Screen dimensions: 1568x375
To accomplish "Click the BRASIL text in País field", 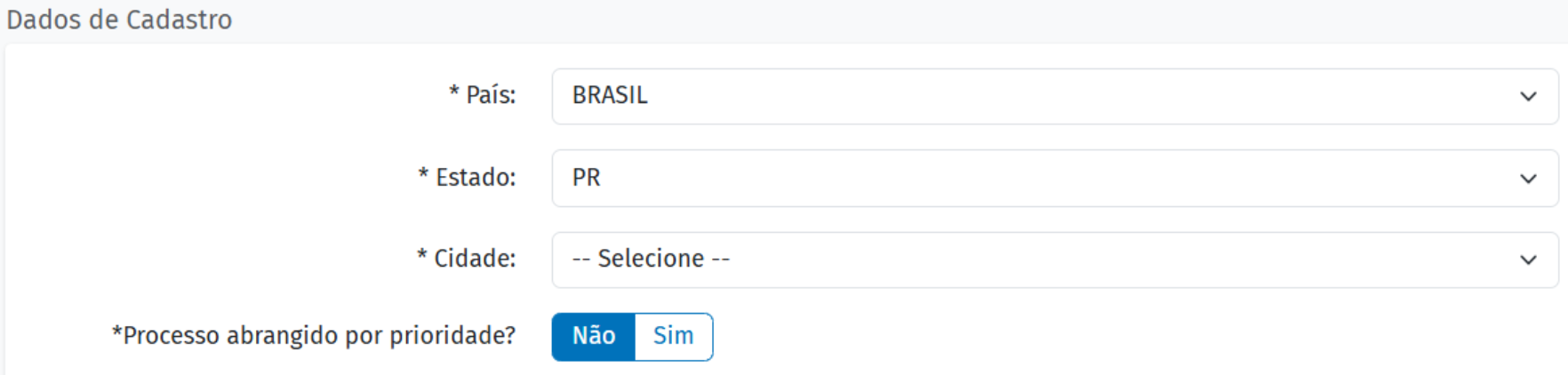I will 610,95.
